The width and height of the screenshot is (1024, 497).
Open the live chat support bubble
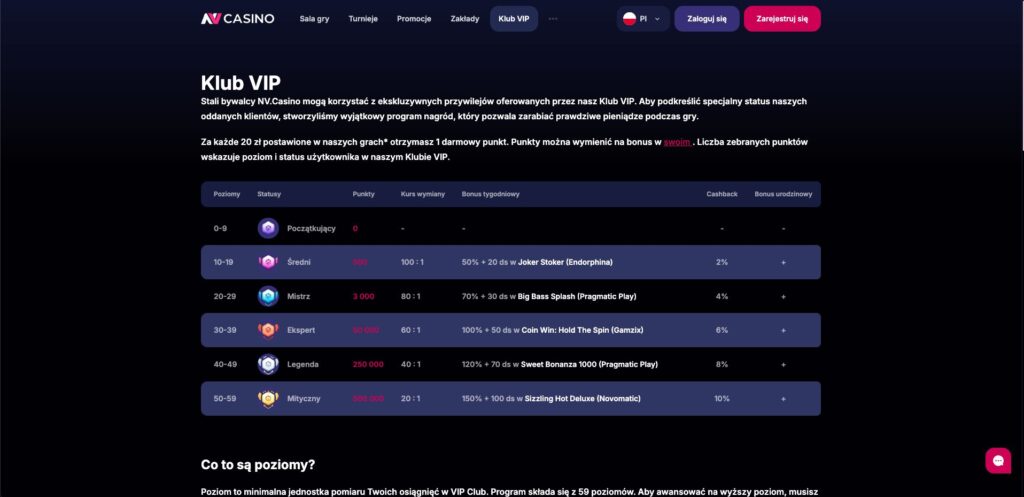click(x=997, y=460)
